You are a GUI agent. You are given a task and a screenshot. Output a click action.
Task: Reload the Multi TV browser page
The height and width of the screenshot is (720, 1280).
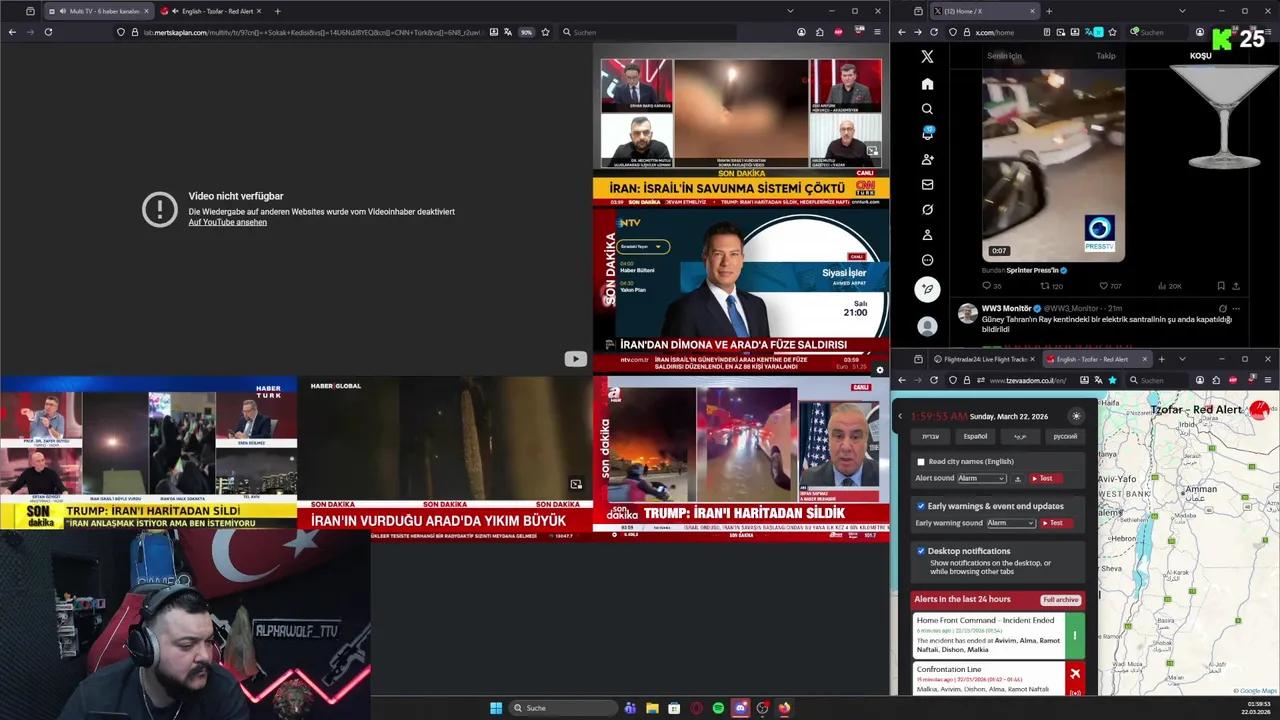(x=48, y=32)
